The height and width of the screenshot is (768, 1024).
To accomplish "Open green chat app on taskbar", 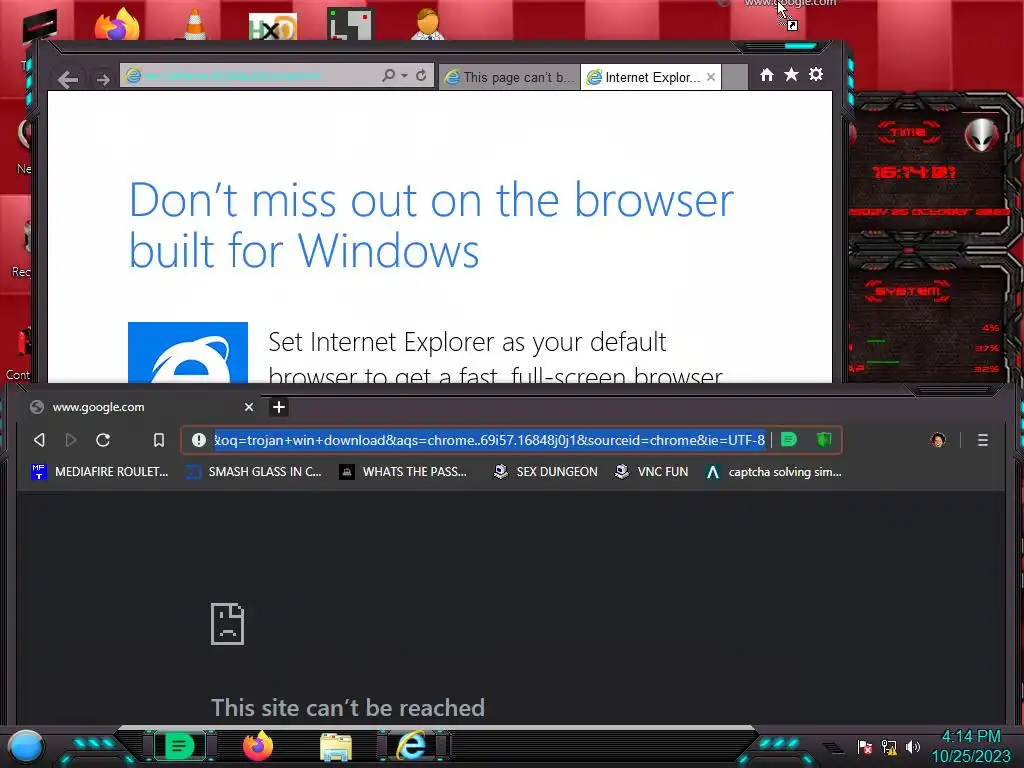I will coord(179,746).
